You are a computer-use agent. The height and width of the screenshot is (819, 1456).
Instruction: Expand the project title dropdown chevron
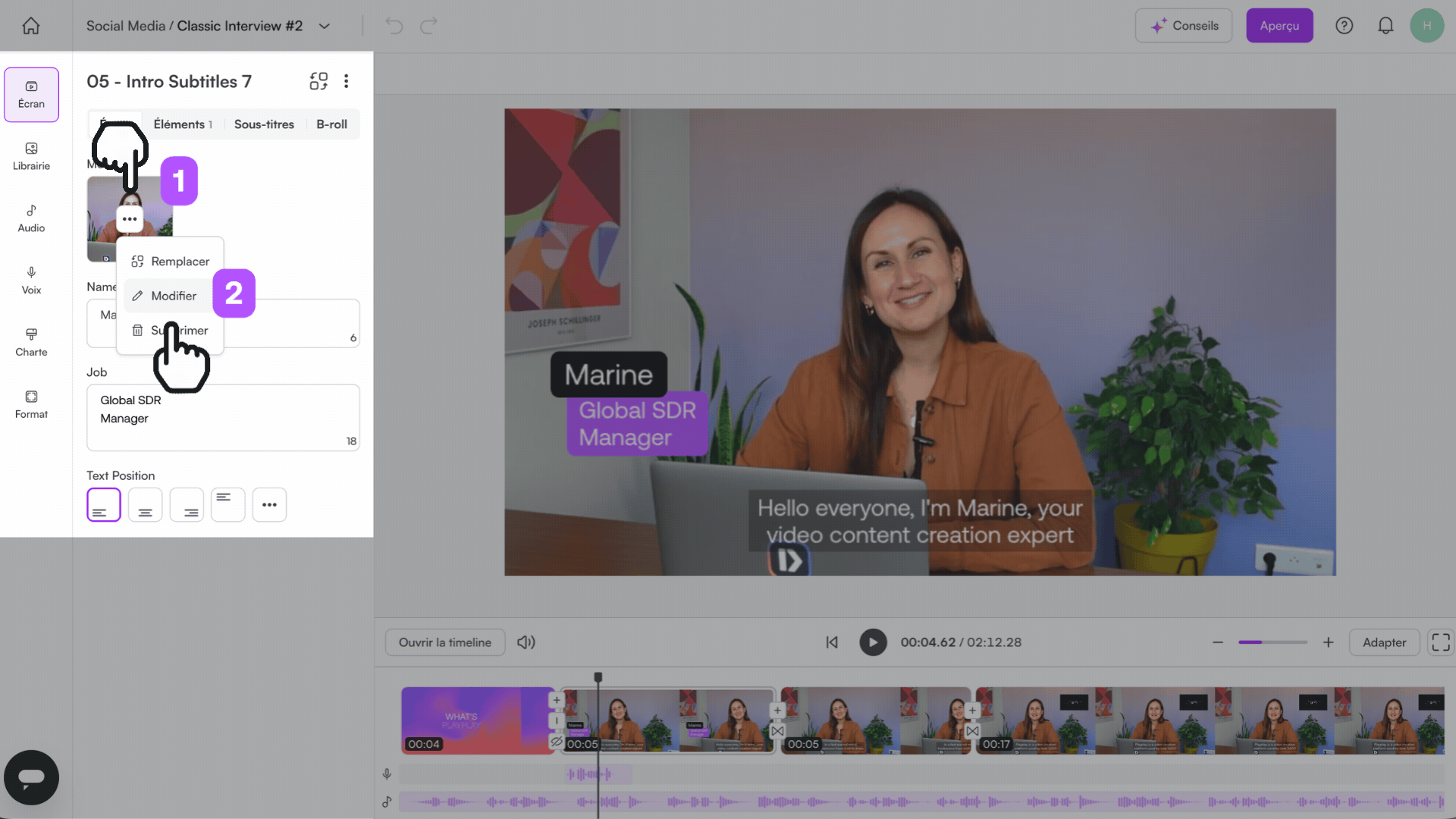(x=325, y=26)
